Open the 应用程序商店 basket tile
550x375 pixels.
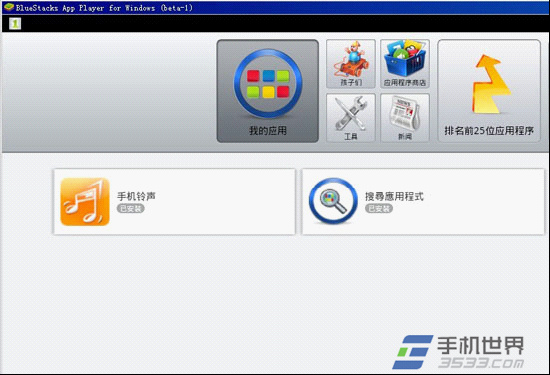coord(405,64)
